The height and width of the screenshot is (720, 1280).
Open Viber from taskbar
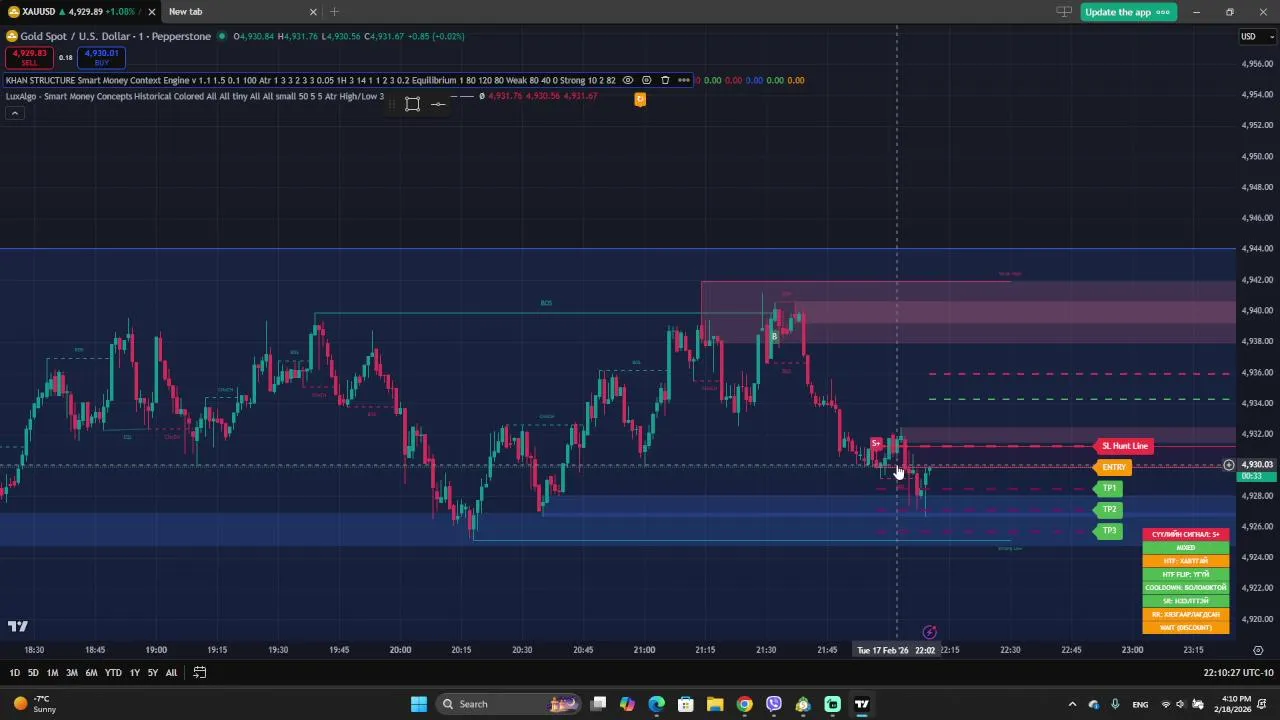pos(774,704)
